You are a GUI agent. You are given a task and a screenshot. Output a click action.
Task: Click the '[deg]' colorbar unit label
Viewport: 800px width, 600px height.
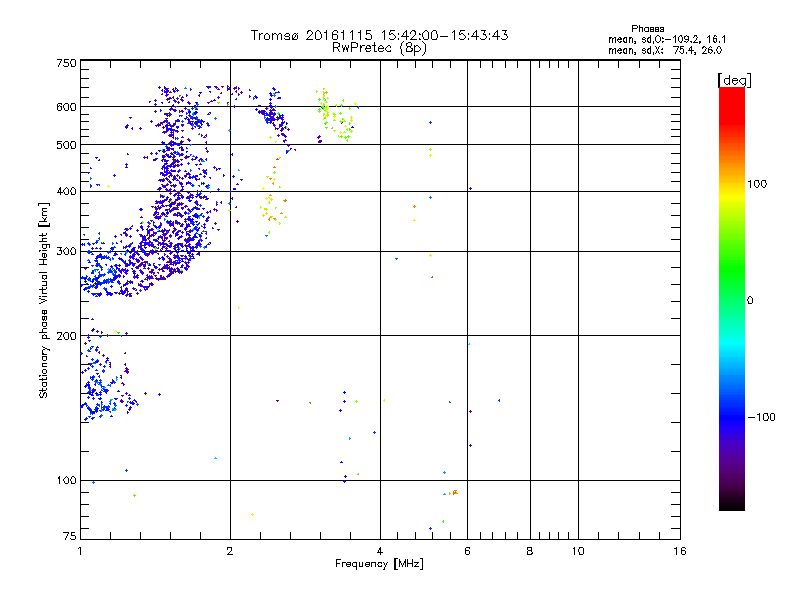[734, 80]
